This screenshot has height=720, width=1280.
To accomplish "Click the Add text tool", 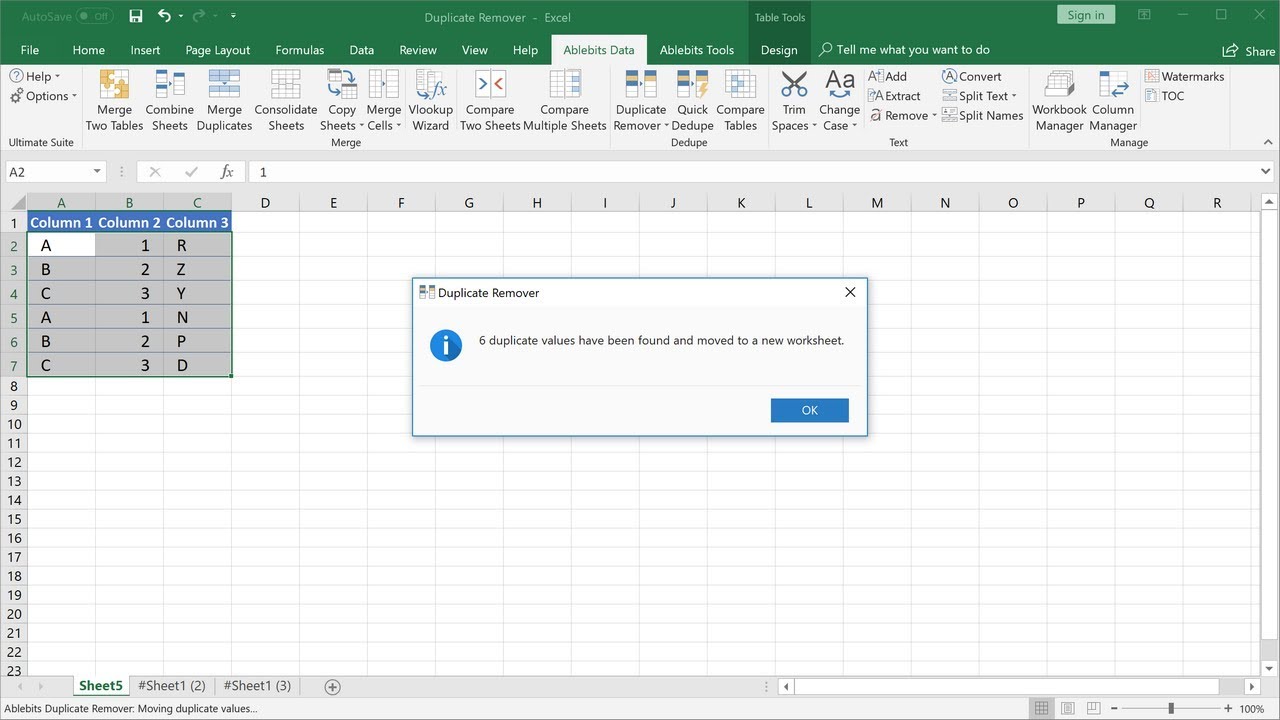I will 887,77.
